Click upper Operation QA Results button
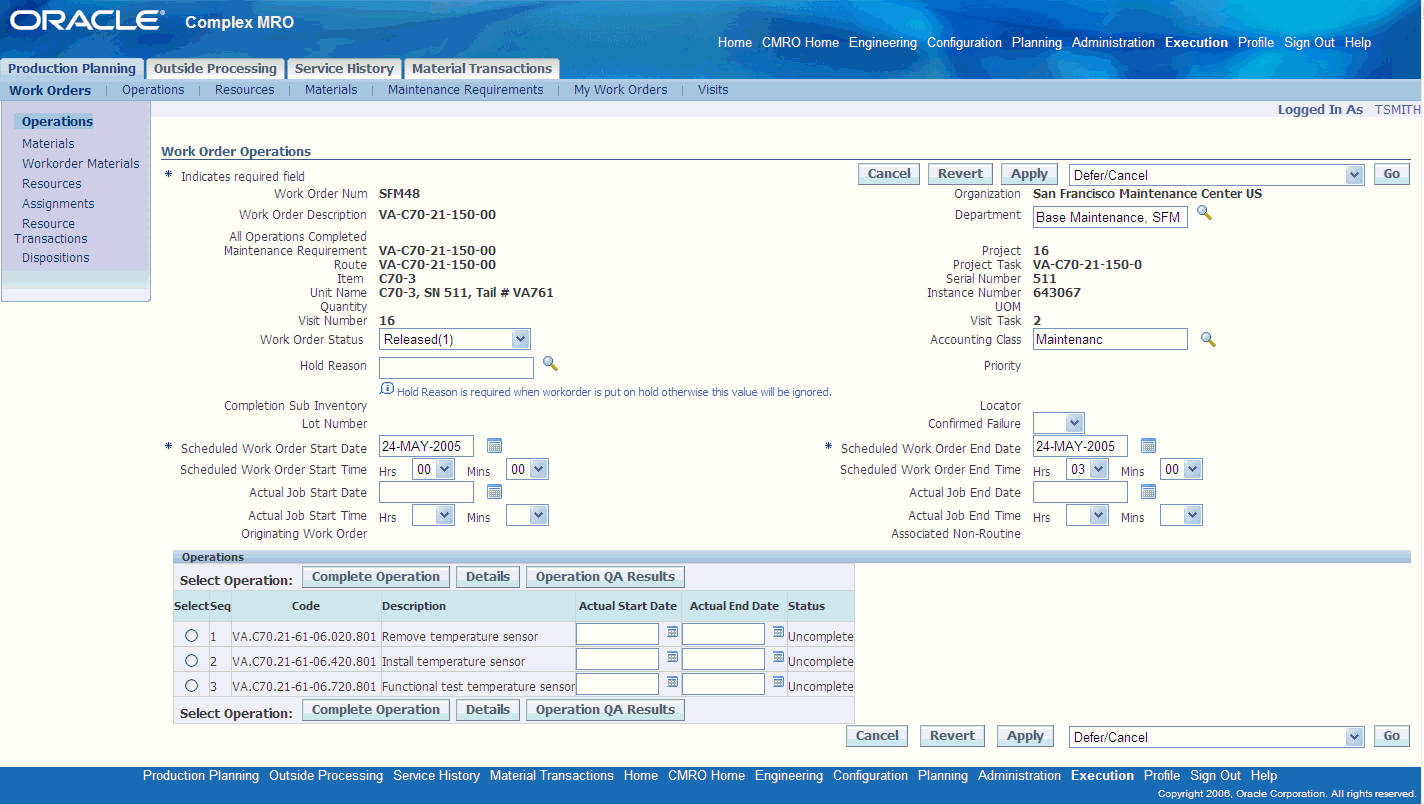Image resolution: width=1424 pixels, height=804 pixels. click(605, 577)
